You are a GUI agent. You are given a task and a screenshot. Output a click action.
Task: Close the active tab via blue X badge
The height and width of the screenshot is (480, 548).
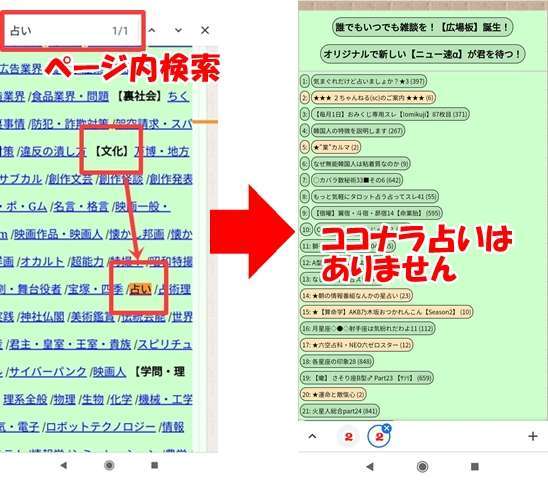click(387, 428)
